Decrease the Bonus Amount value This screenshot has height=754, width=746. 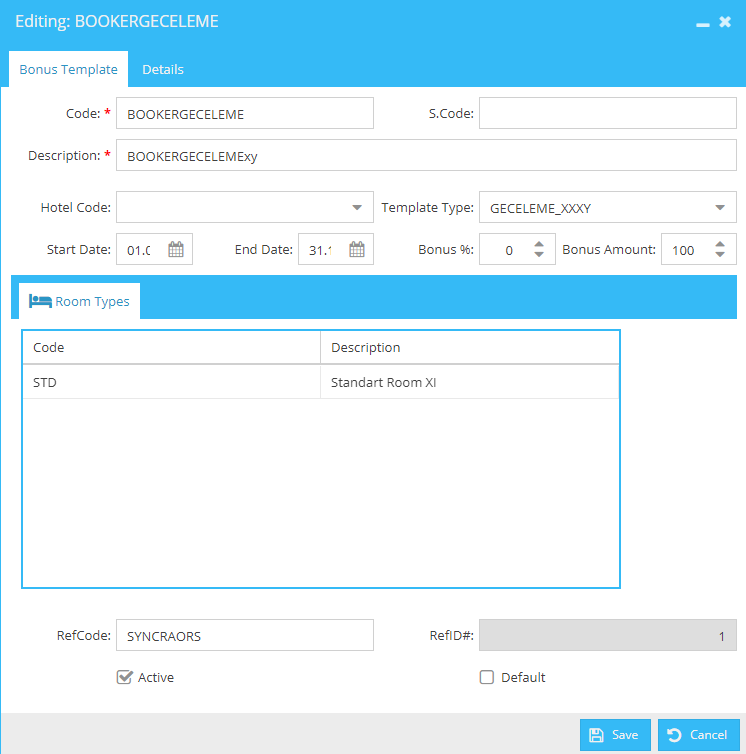(x=720, y=254)
